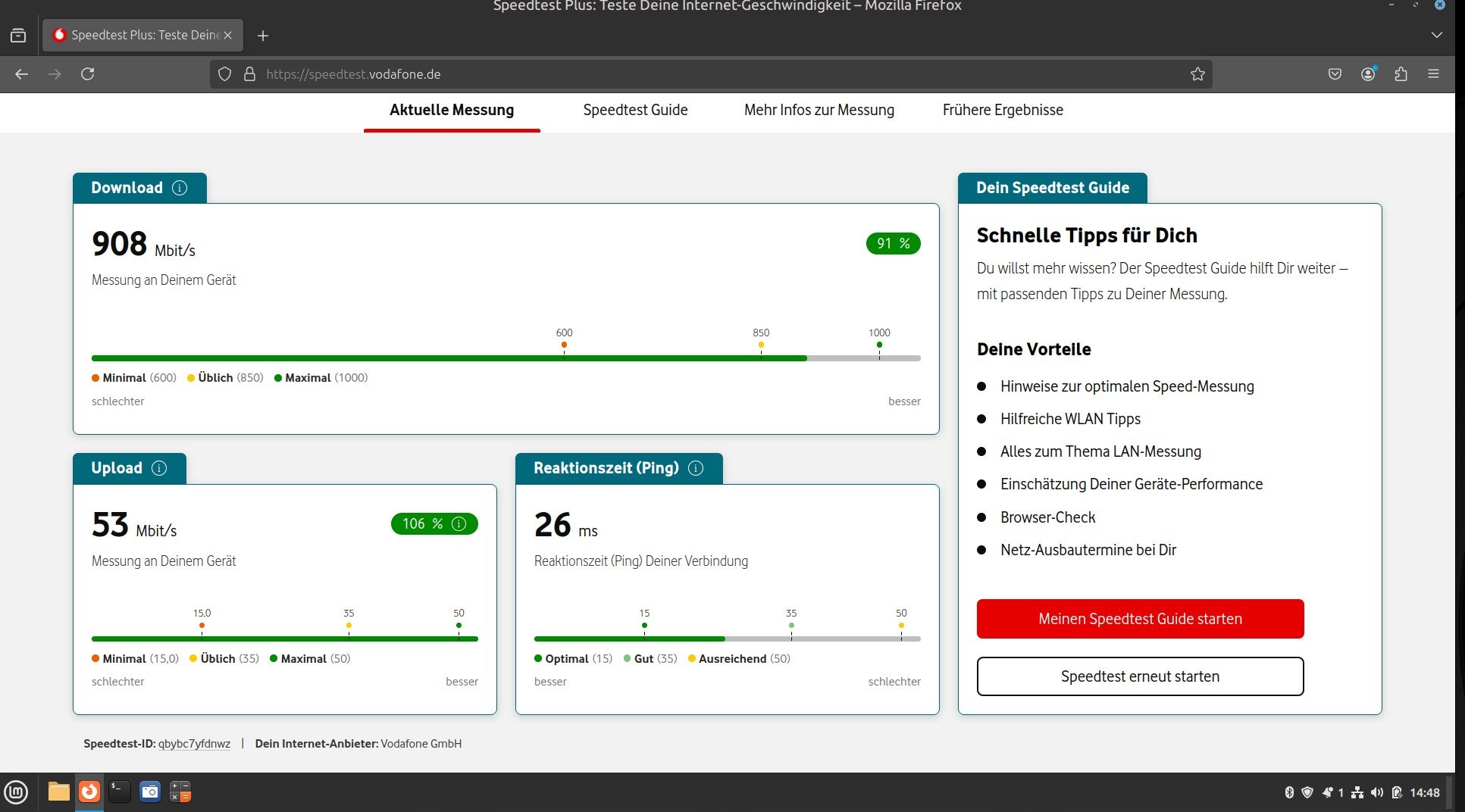Viewport: 1465px width, 812px height.
Task: Open the terminal from the taskbar
Action: [x=120, y=792]
